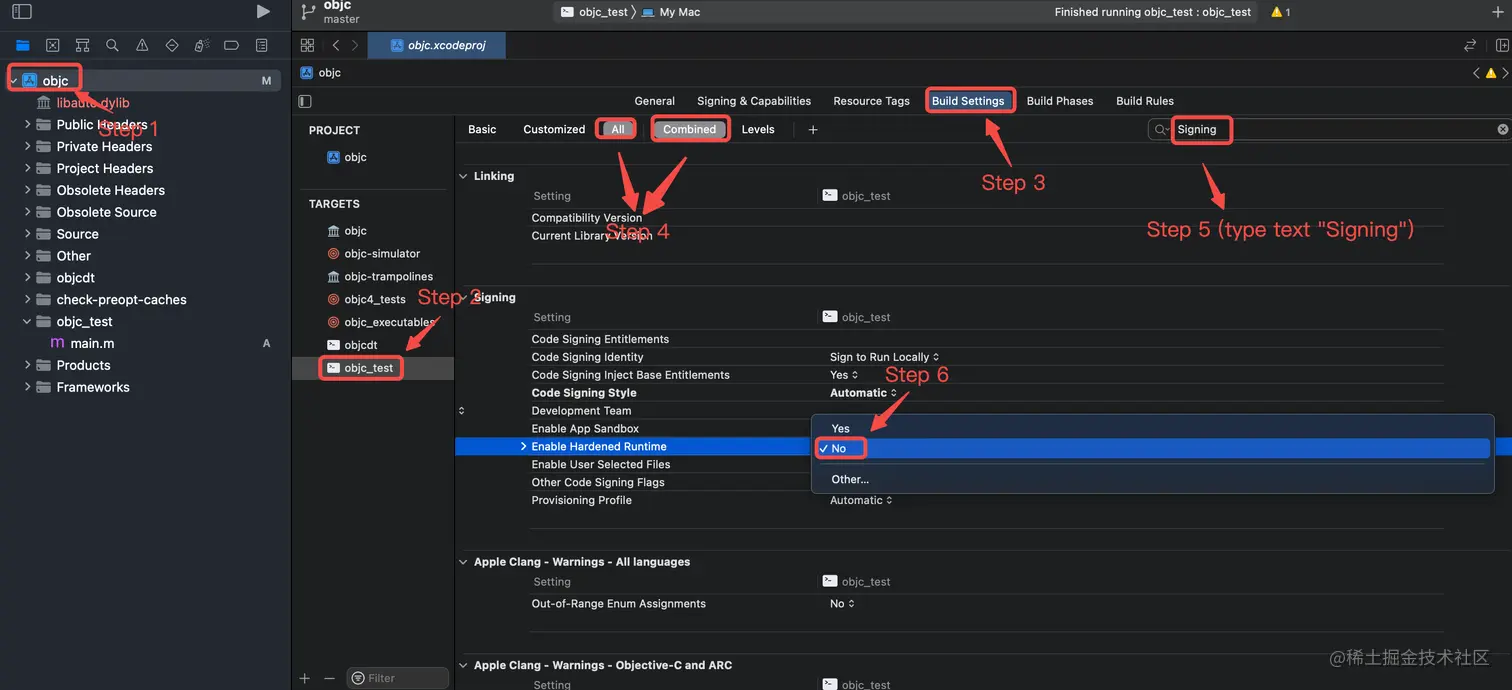Image resolution: width=1512 pixels, height=690 pixels.
Task: Open Code Signing Identity value dropdown
Action: [884, 357]
